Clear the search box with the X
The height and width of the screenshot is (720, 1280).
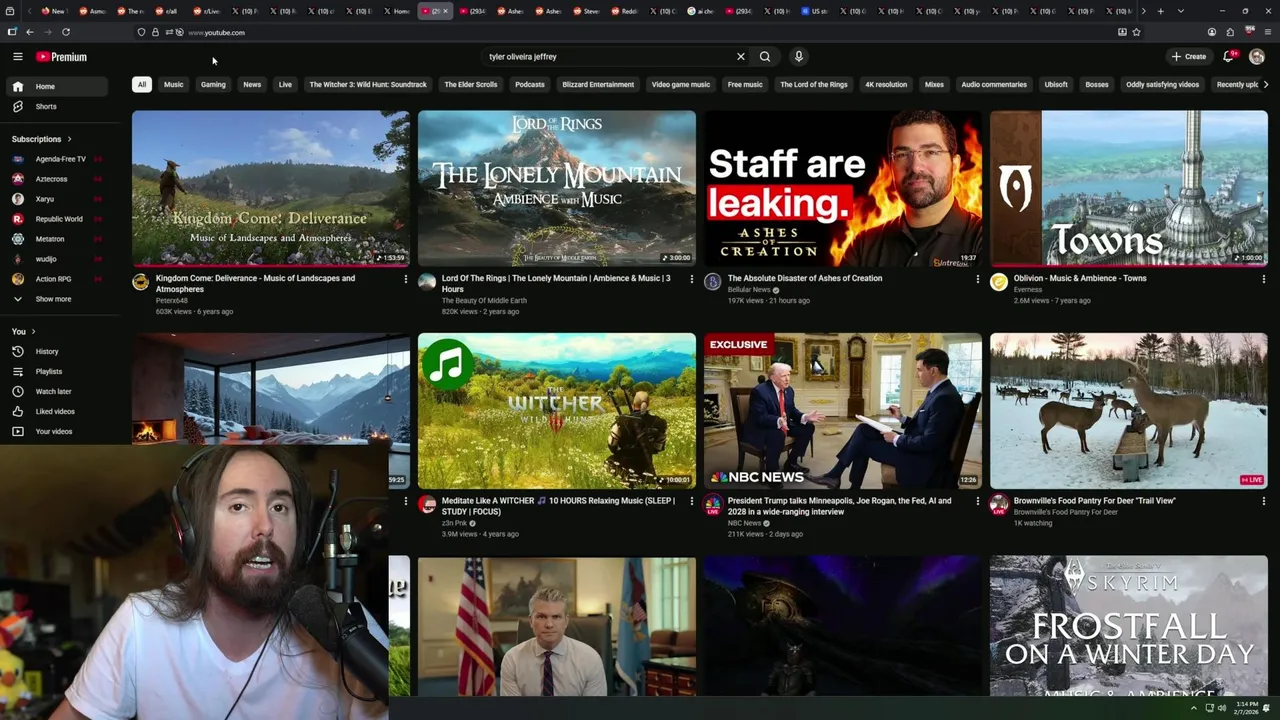(x=740, y=57)
